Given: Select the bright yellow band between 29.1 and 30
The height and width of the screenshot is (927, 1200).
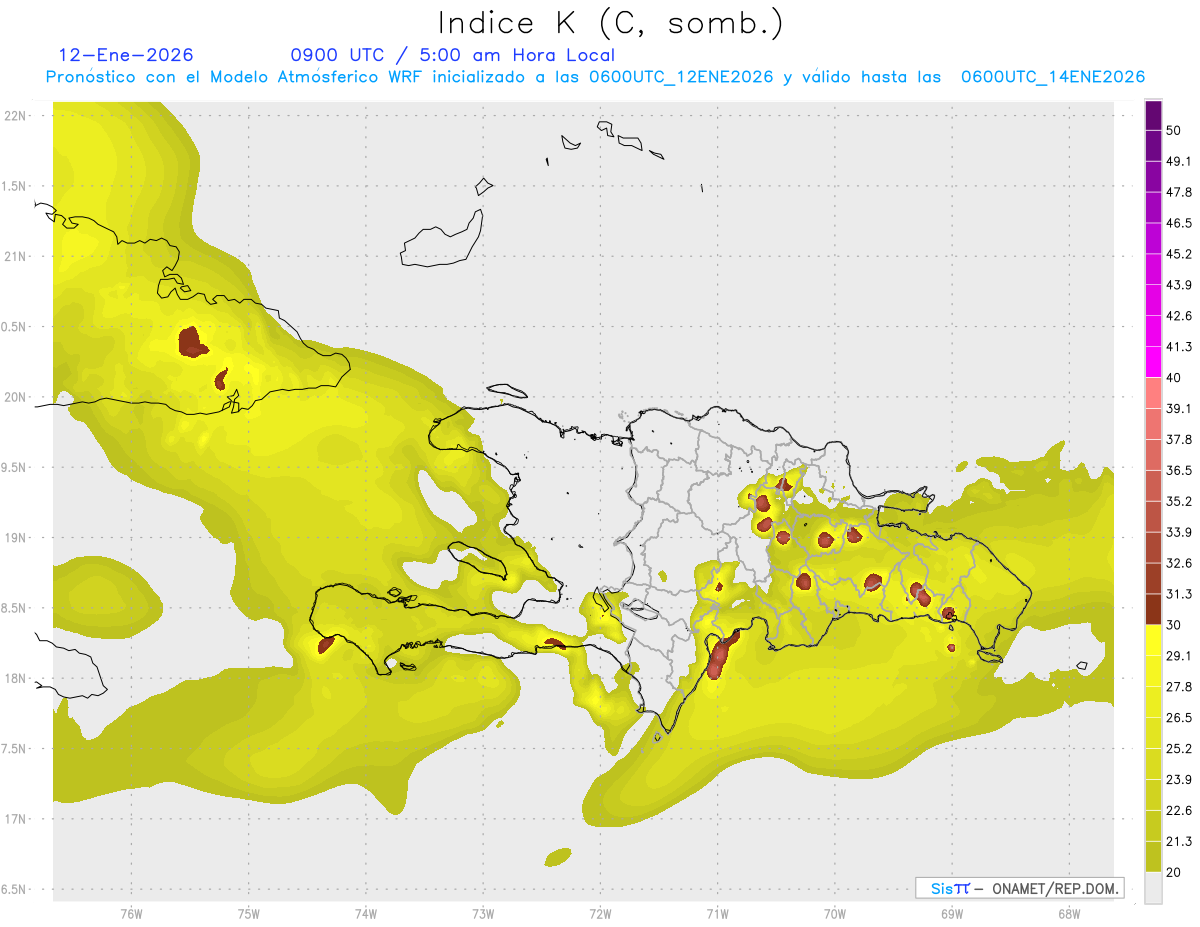Looking at the screenshot, I should click(x=1153, y=640).
